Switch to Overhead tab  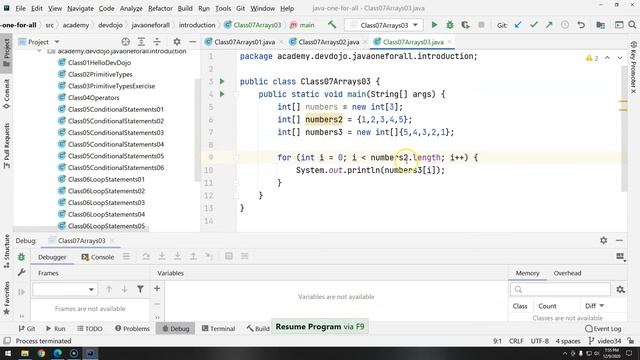(567, 273)
